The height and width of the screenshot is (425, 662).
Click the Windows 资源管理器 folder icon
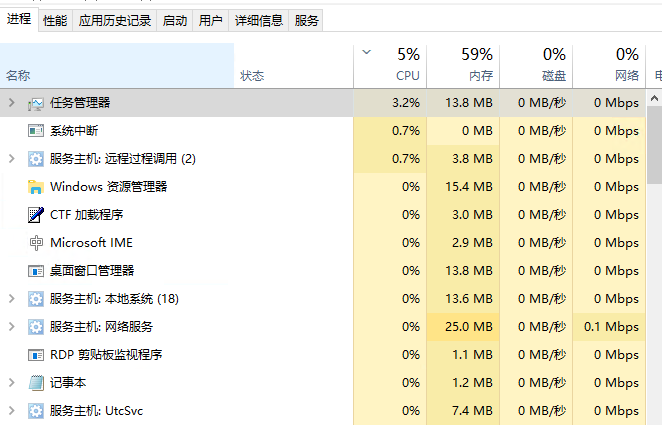point(36,187)
